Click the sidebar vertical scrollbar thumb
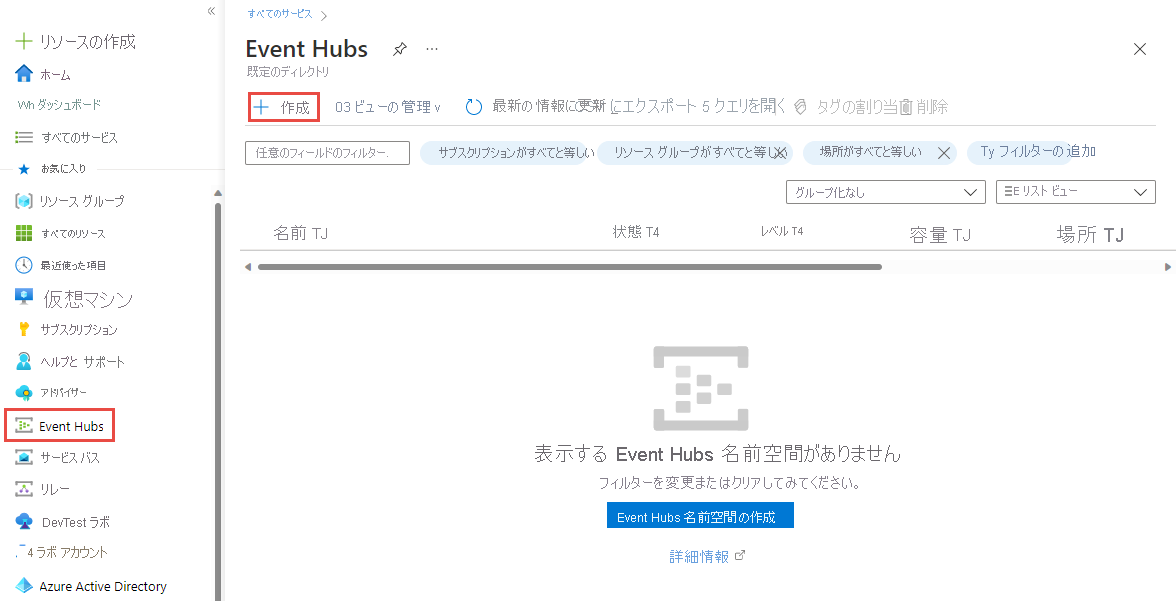This screenshot has width=1176, height=601. coord(218,401)
